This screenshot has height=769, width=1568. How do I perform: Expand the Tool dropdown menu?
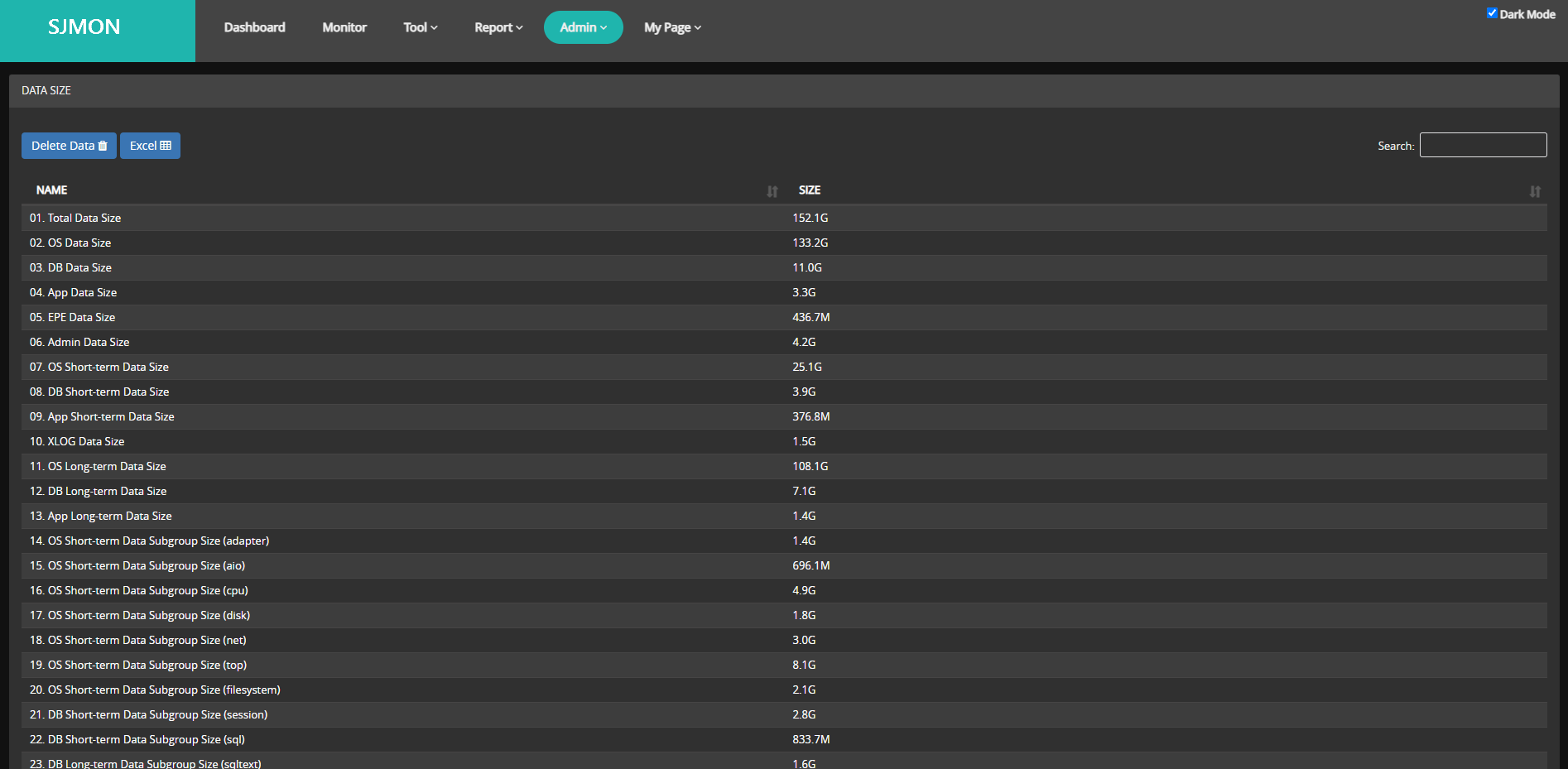420,27
